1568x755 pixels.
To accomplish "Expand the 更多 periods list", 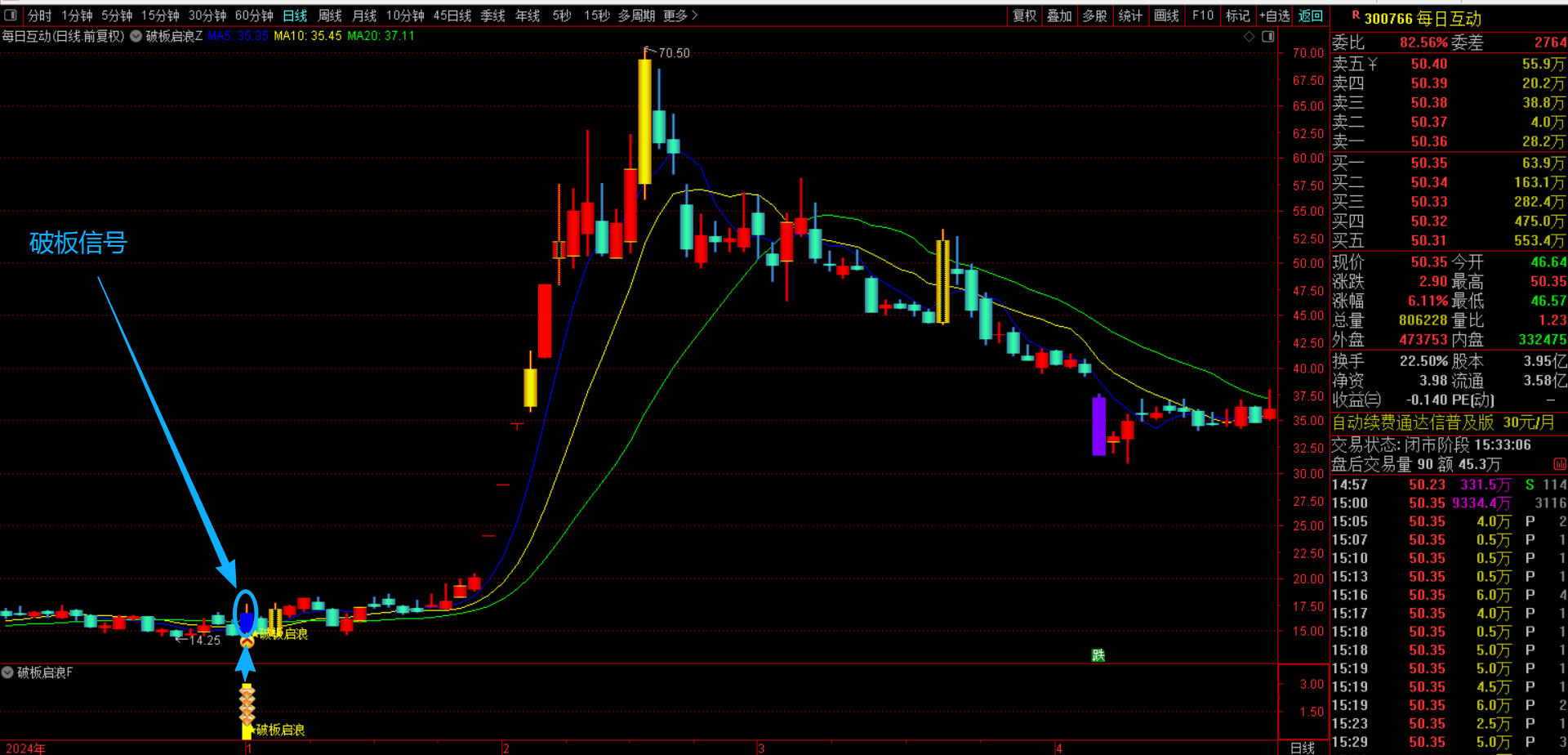I will (x=680, y=16).
